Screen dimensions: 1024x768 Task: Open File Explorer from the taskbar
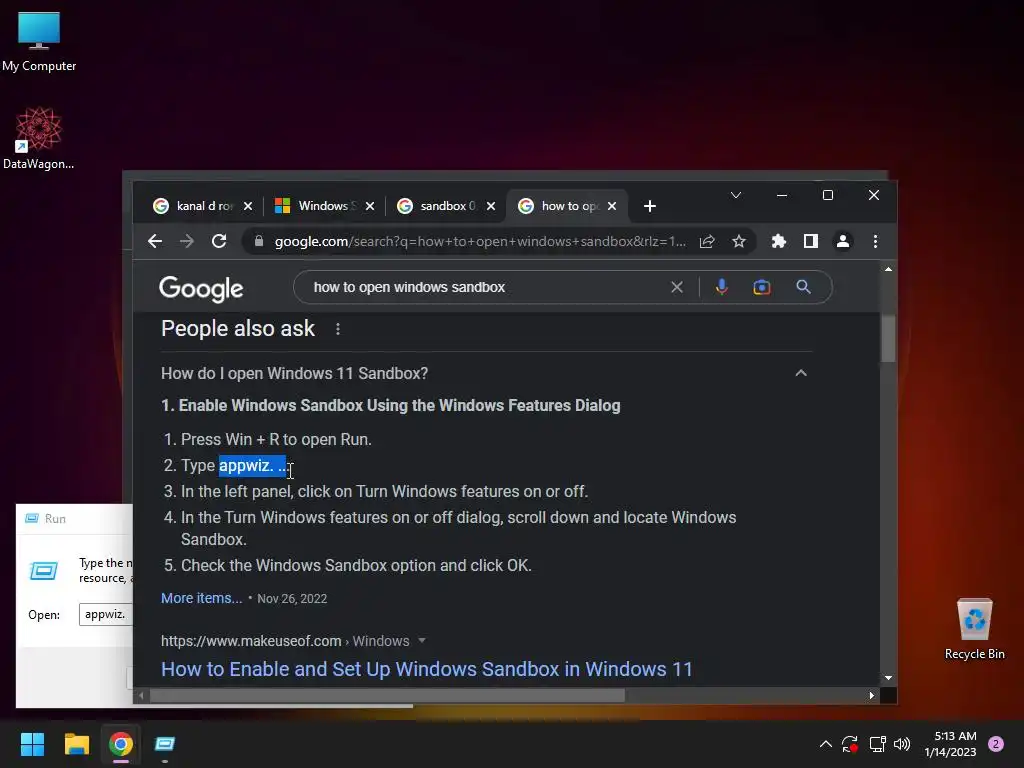click(x=76, y=744)
